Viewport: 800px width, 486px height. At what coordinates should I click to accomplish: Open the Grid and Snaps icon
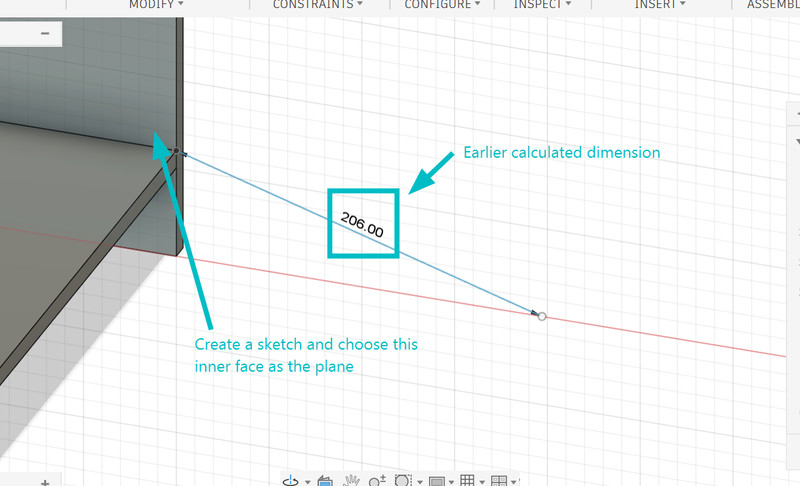pyautogui.click(x=467, y=481)
